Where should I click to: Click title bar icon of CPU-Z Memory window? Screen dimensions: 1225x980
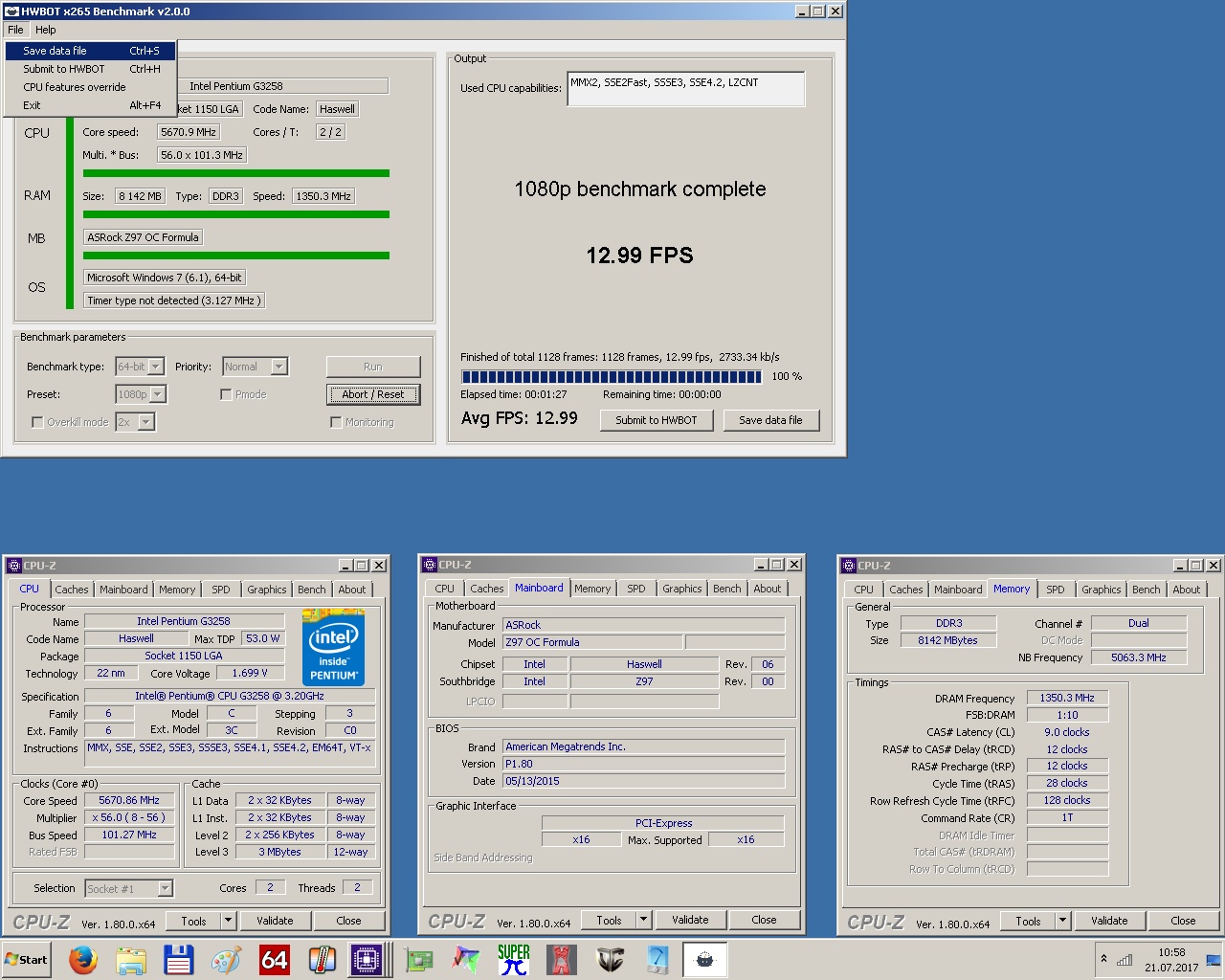coord(849,566)
